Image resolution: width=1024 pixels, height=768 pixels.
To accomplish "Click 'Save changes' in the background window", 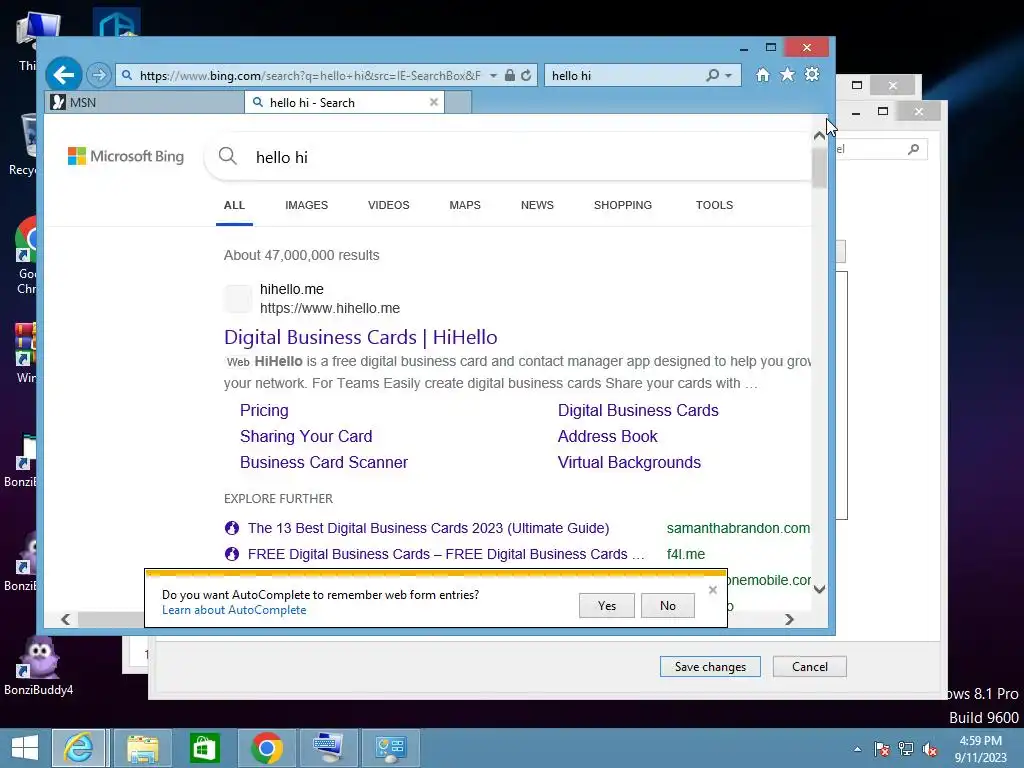I will [710, 667].
